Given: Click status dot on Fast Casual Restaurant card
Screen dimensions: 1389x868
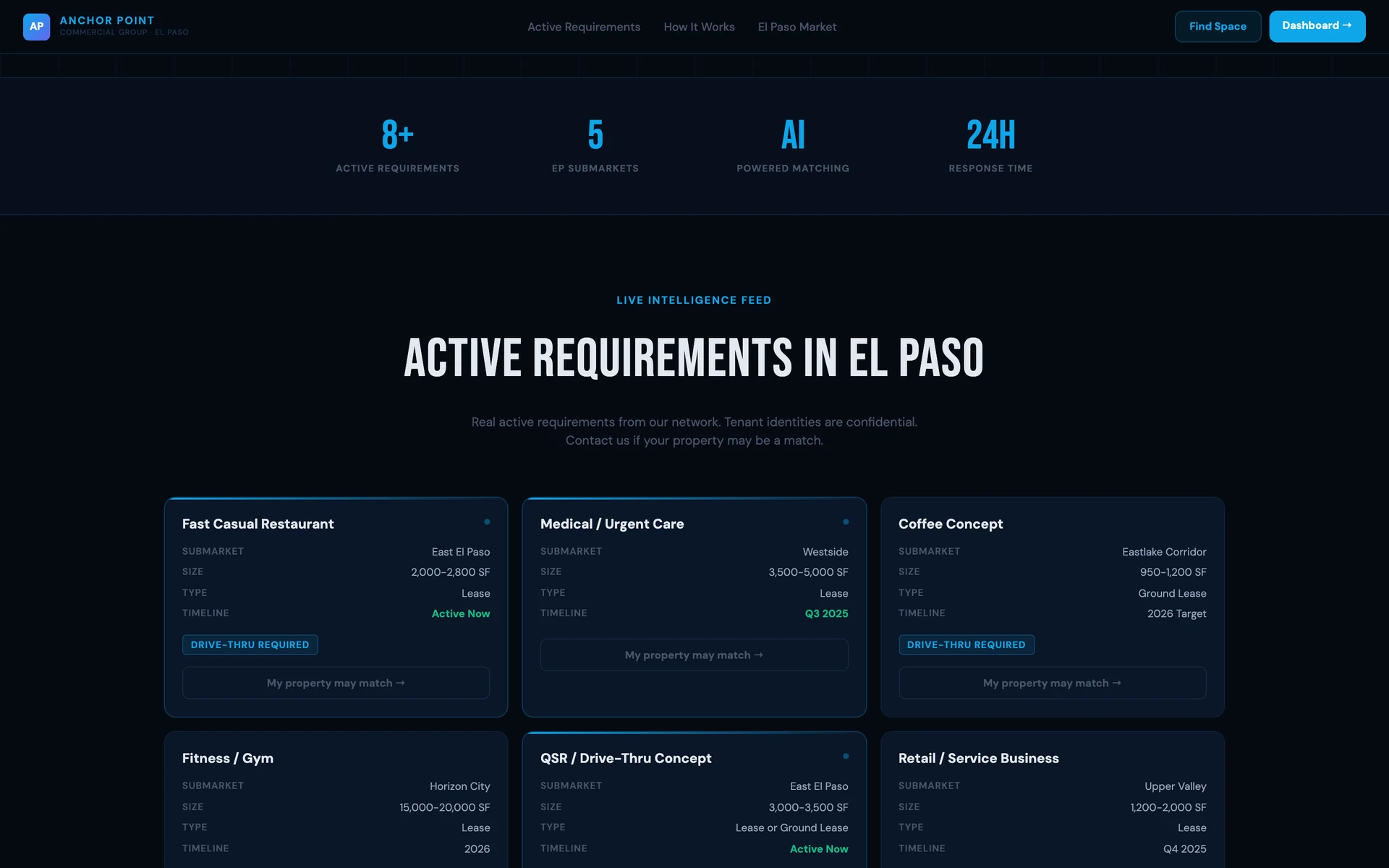Looking at the screenshot, I should coord(487,522).
